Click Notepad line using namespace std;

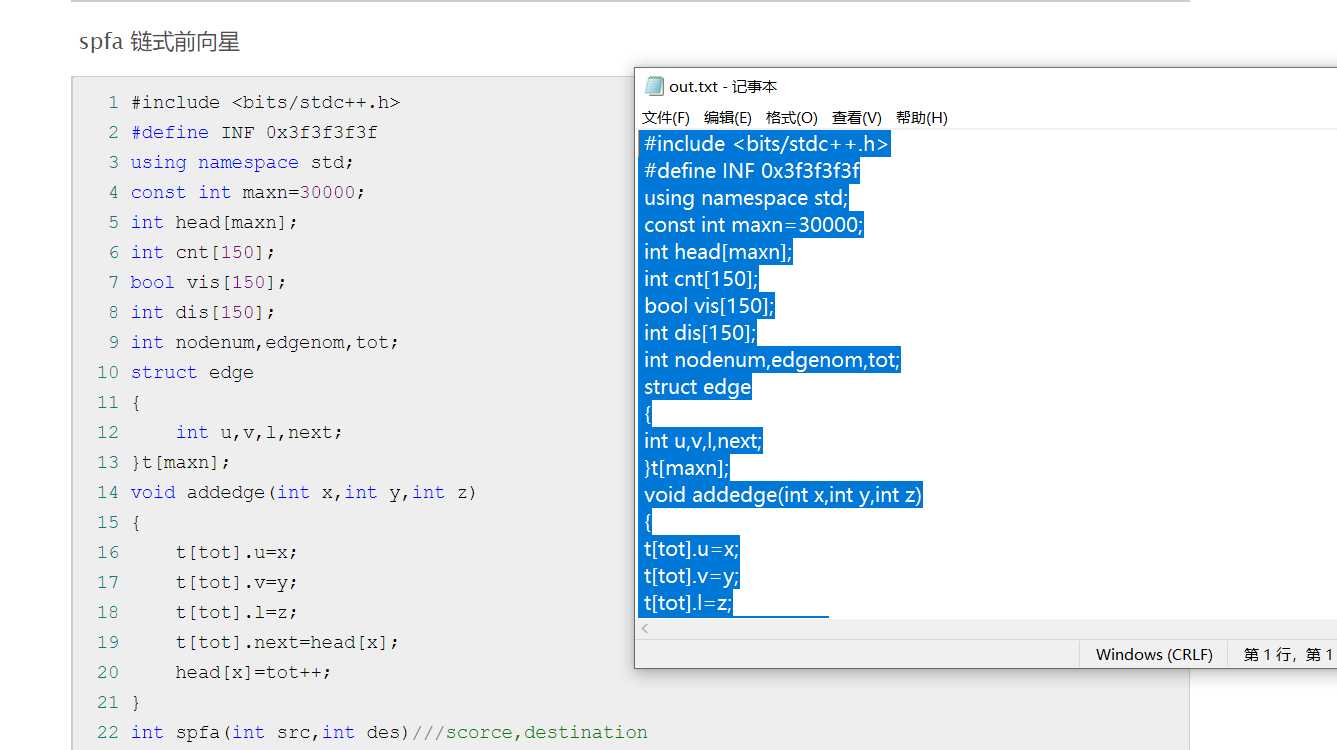pyautogui.click(x=746, y=198)
